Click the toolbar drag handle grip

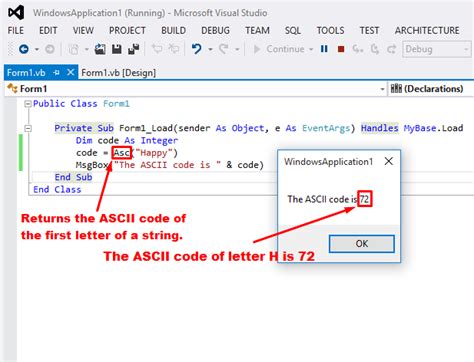(x=11, y=49)
